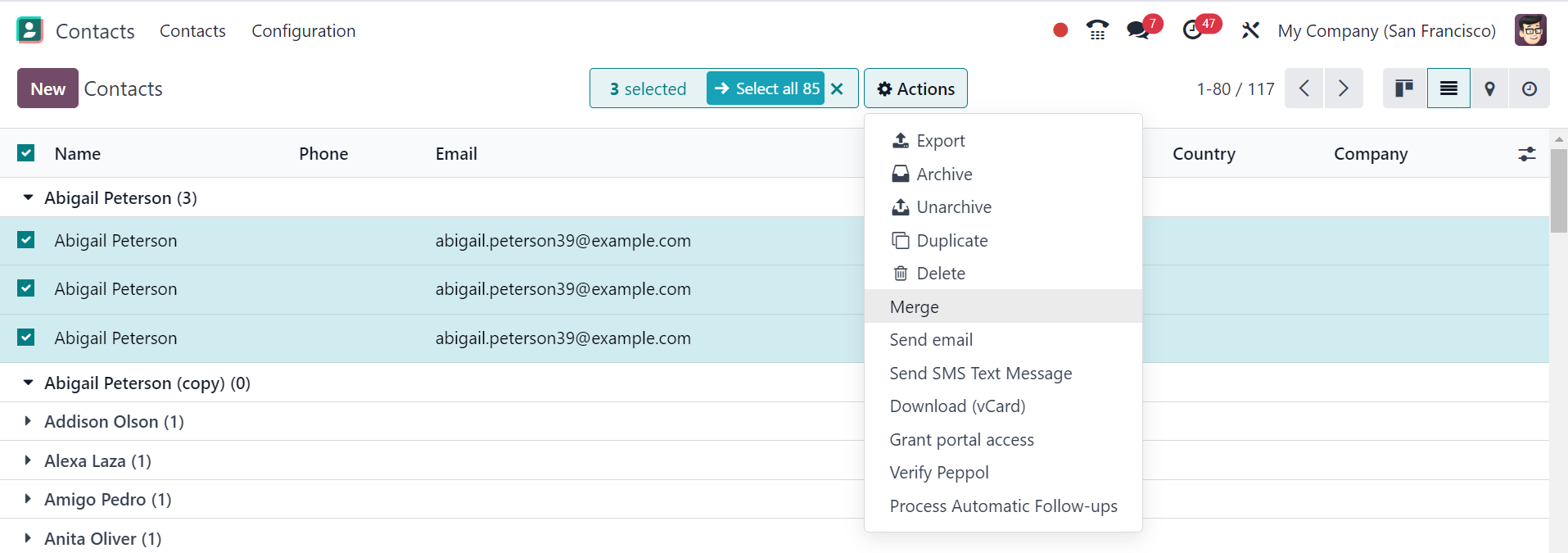Switch to Map view
This screenshot has width=1568, height=553.
tap(1489, 88)
